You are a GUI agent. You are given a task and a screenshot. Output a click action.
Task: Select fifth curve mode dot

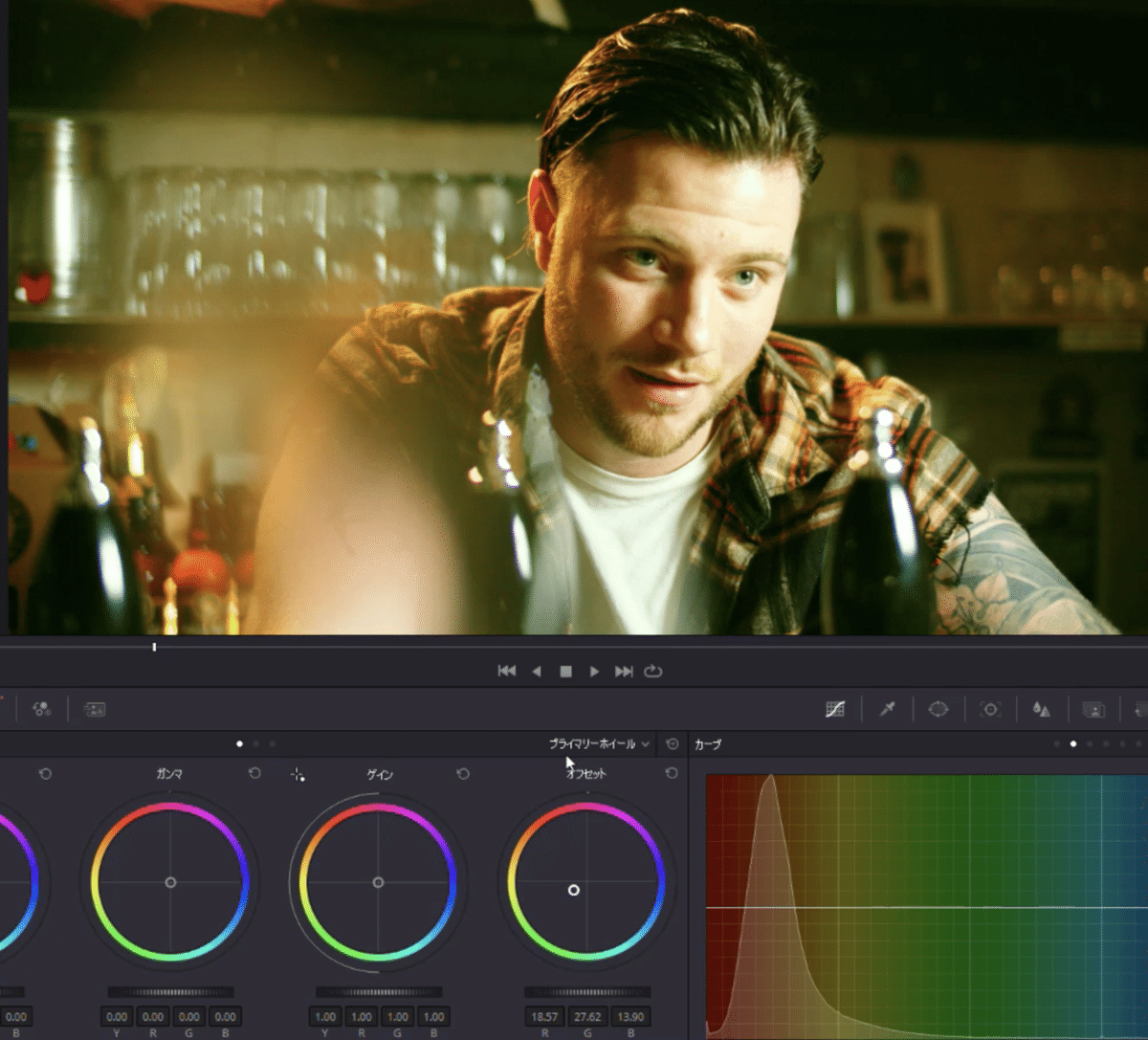(1122, 743)
